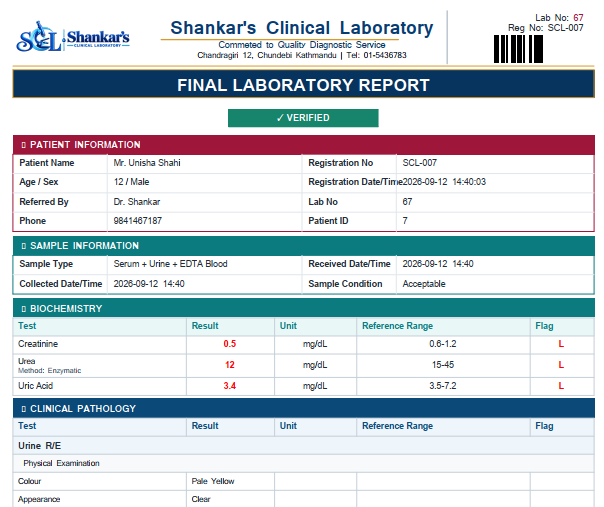Click Uric Acid result 3.4
Viewport: 604px width, 507px height.
tap(230, 386)
